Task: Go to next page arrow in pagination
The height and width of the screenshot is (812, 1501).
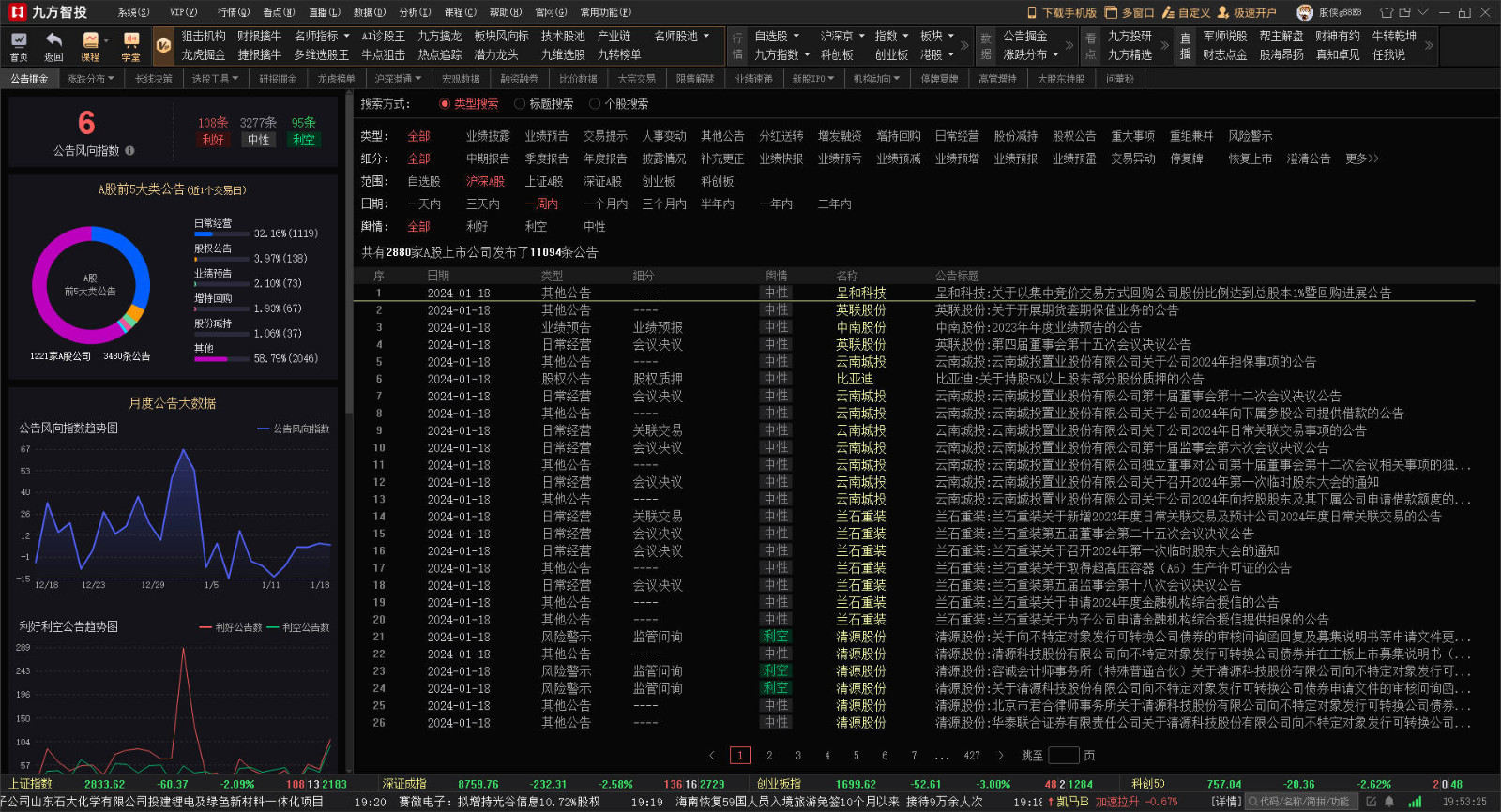Action: pos(1000,755)
